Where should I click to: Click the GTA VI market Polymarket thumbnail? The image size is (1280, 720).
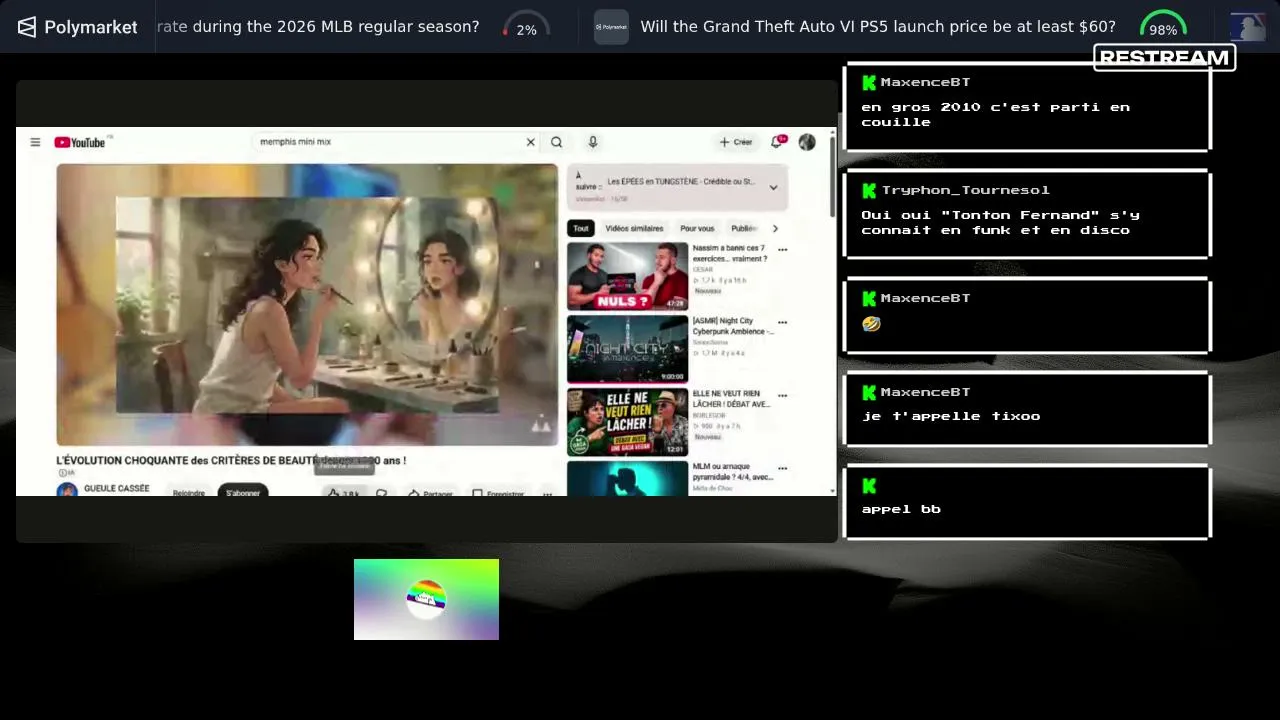(611, 27)
